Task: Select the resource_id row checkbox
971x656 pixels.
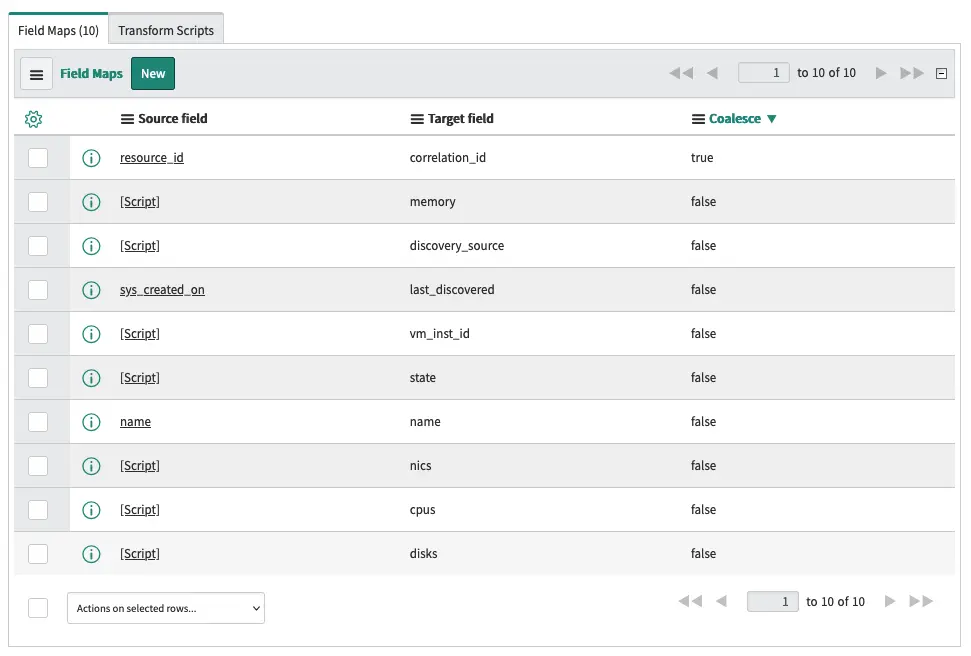Action: [38, 158]
